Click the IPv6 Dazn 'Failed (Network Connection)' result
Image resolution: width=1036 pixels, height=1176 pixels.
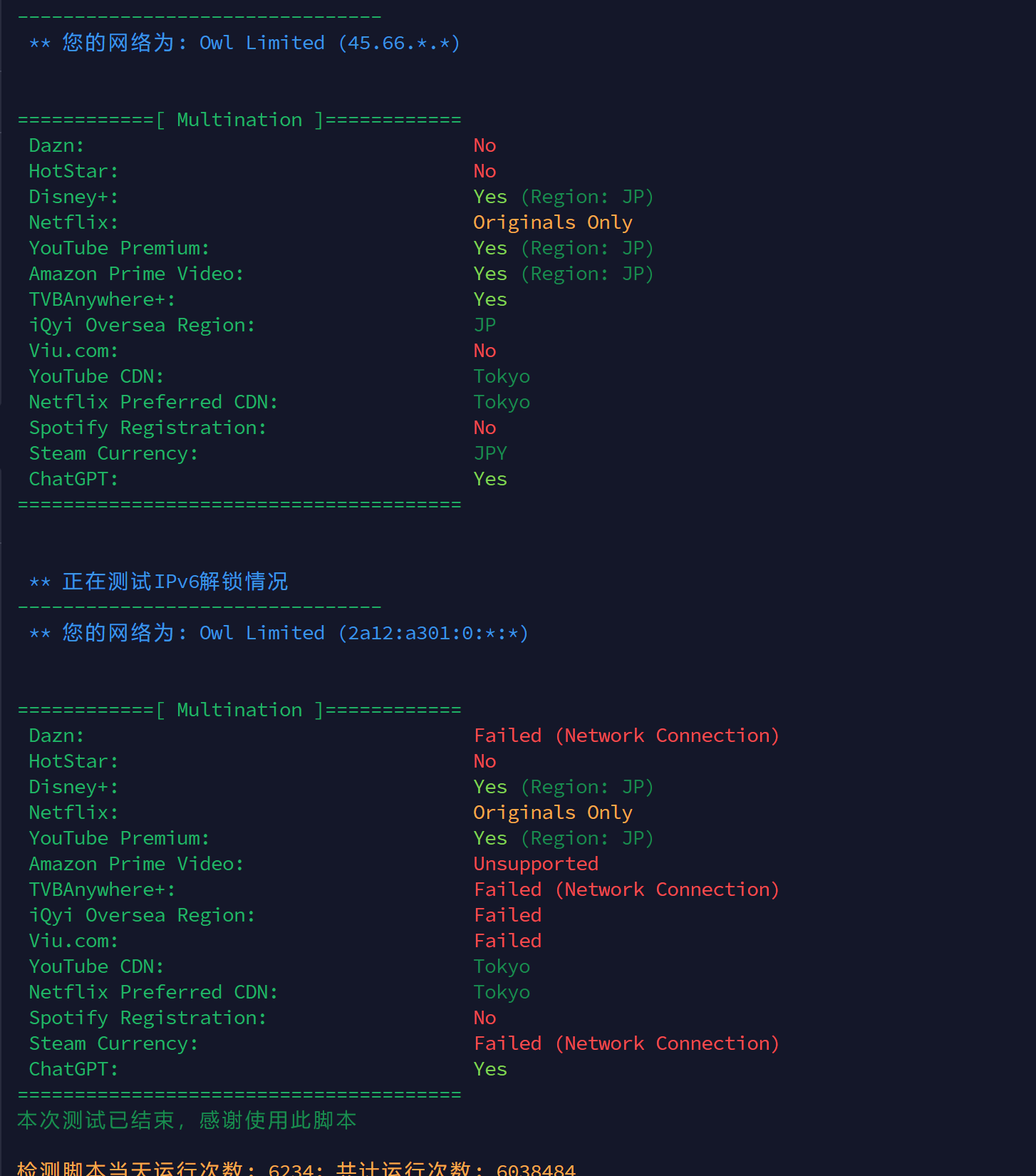pyautogui.click(x=627, y=736)
